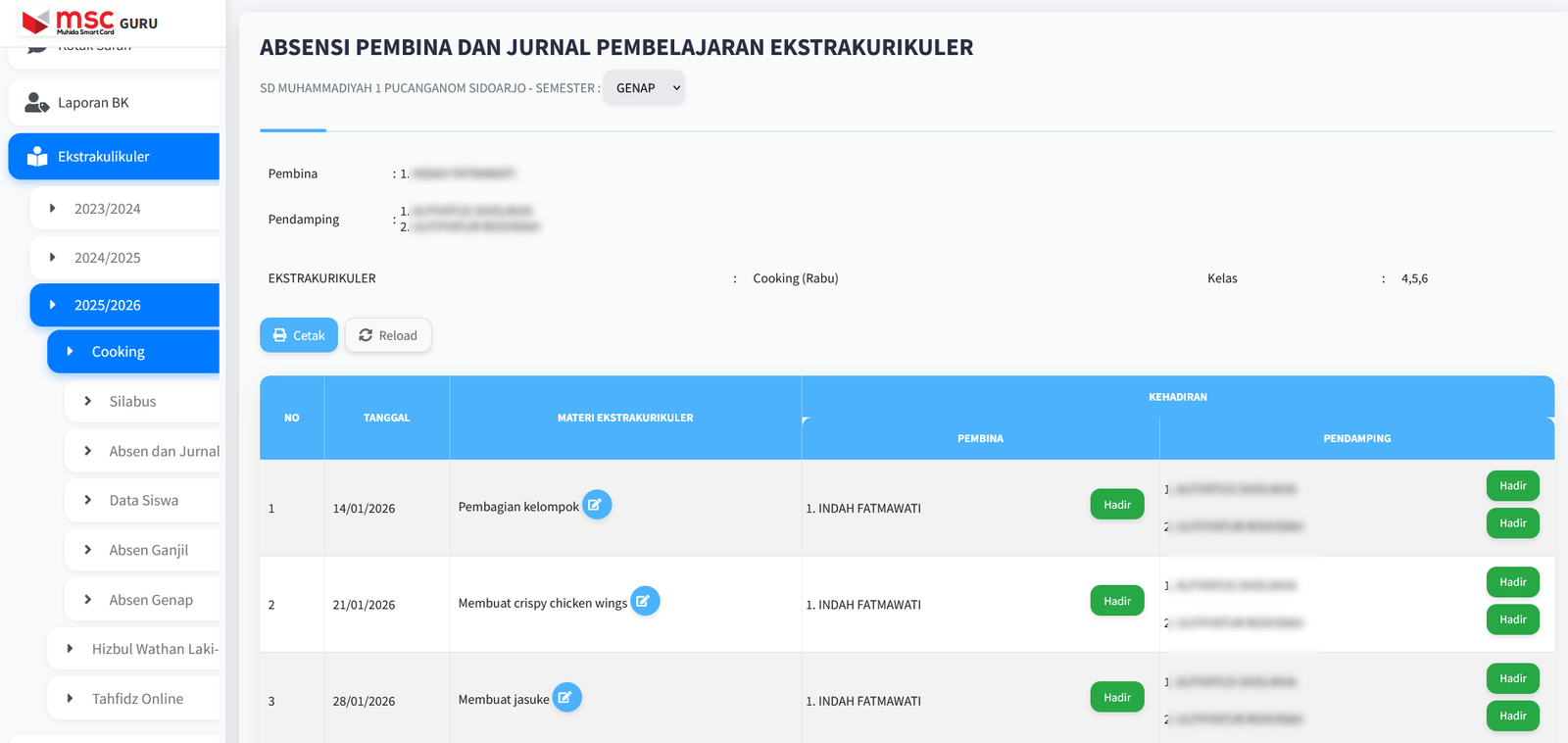The height and width of the screenshot is (743, 1568).
Task: Click the MSC Guru logo
Action: tap(89, 22)
